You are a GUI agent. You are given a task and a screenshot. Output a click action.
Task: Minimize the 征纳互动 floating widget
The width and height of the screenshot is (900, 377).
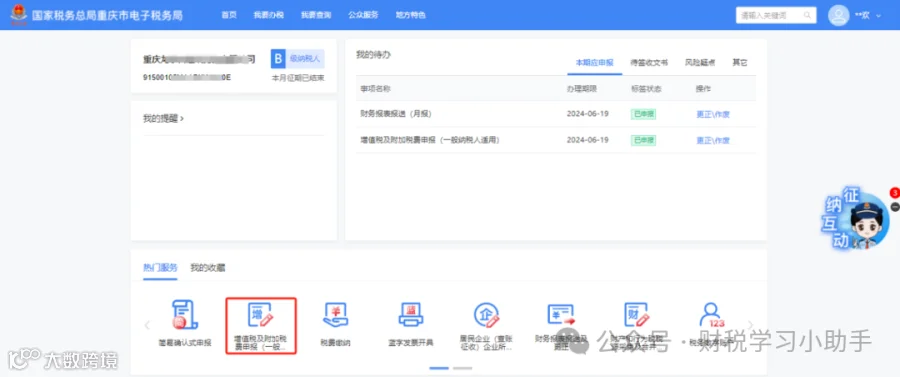point(894,207)
